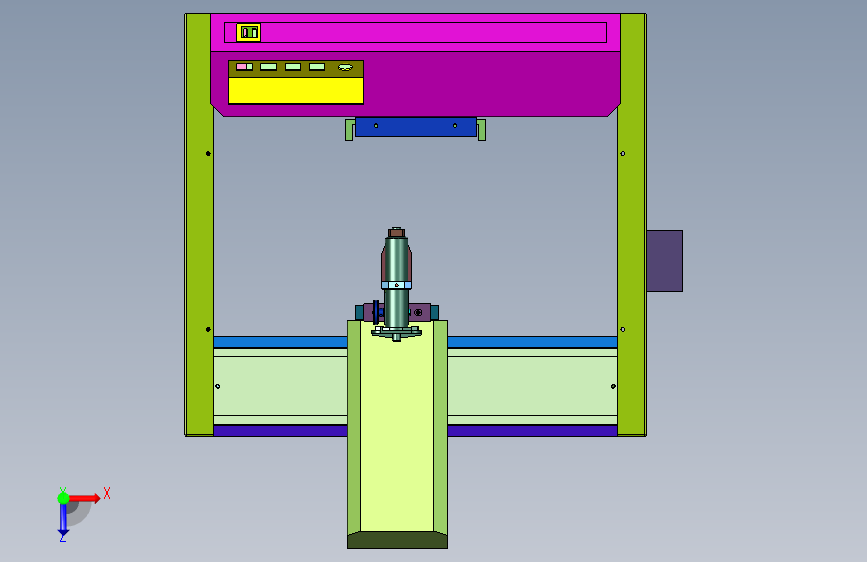
Task: Select the right green bracket beside the blue plate
Action: (481, 130)
